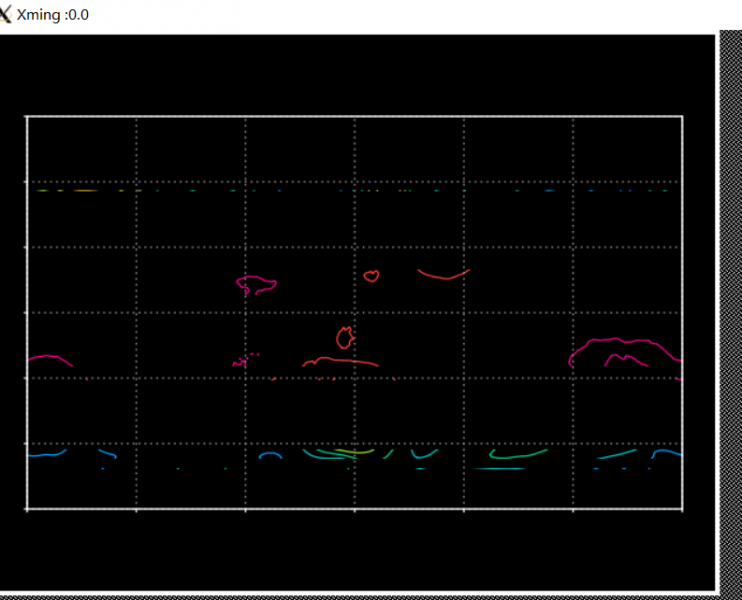Select the yellow-green contour at bottom center
Screen dimensions: 742x600
pos(355,452)
